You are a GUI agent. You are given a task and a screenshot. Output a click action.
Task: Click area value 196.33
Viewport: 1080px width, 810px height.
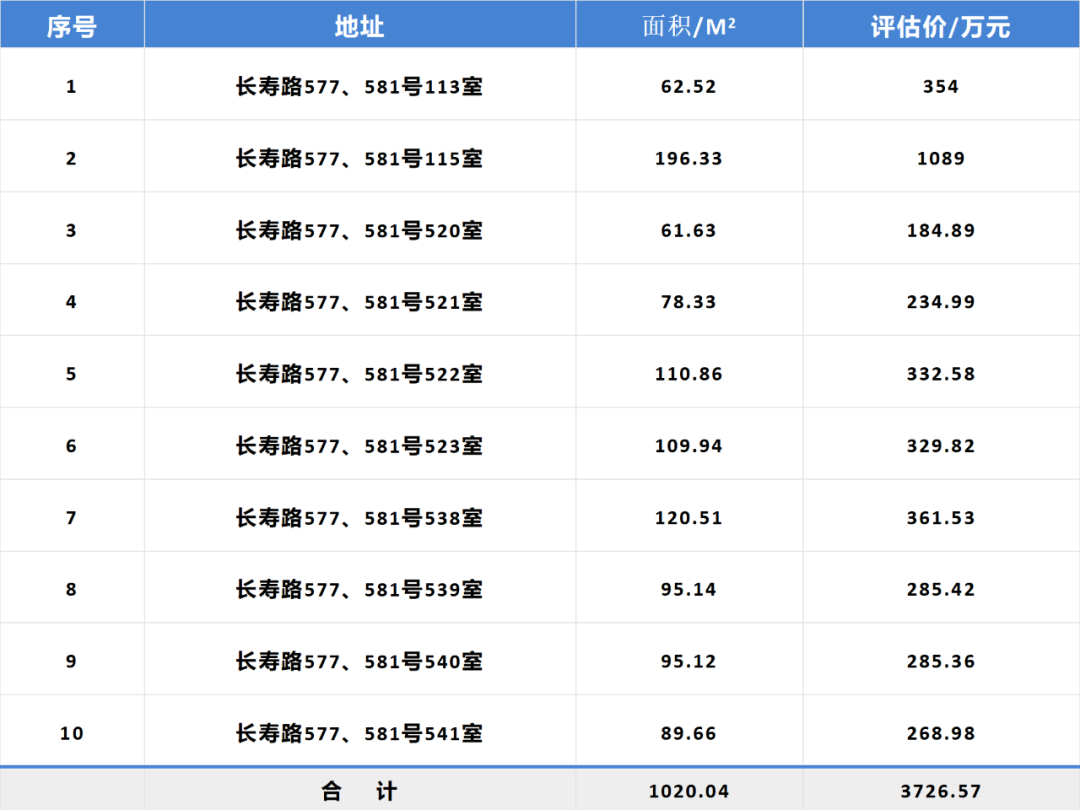(689, 158)
